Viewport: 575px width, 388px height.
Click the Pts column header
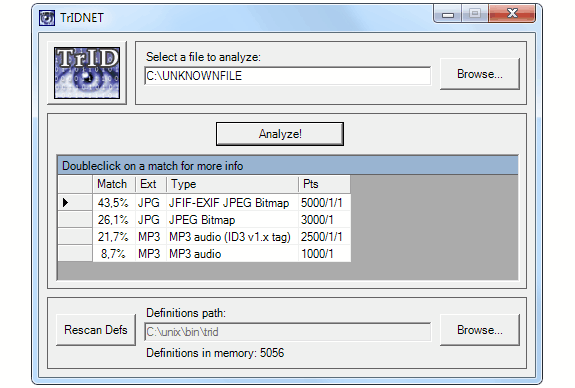click(324, 184)
